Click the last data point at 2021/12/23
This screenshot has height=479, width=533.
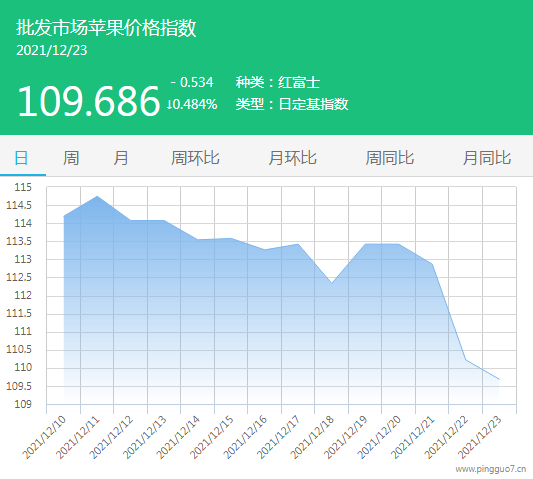[499, 379]
